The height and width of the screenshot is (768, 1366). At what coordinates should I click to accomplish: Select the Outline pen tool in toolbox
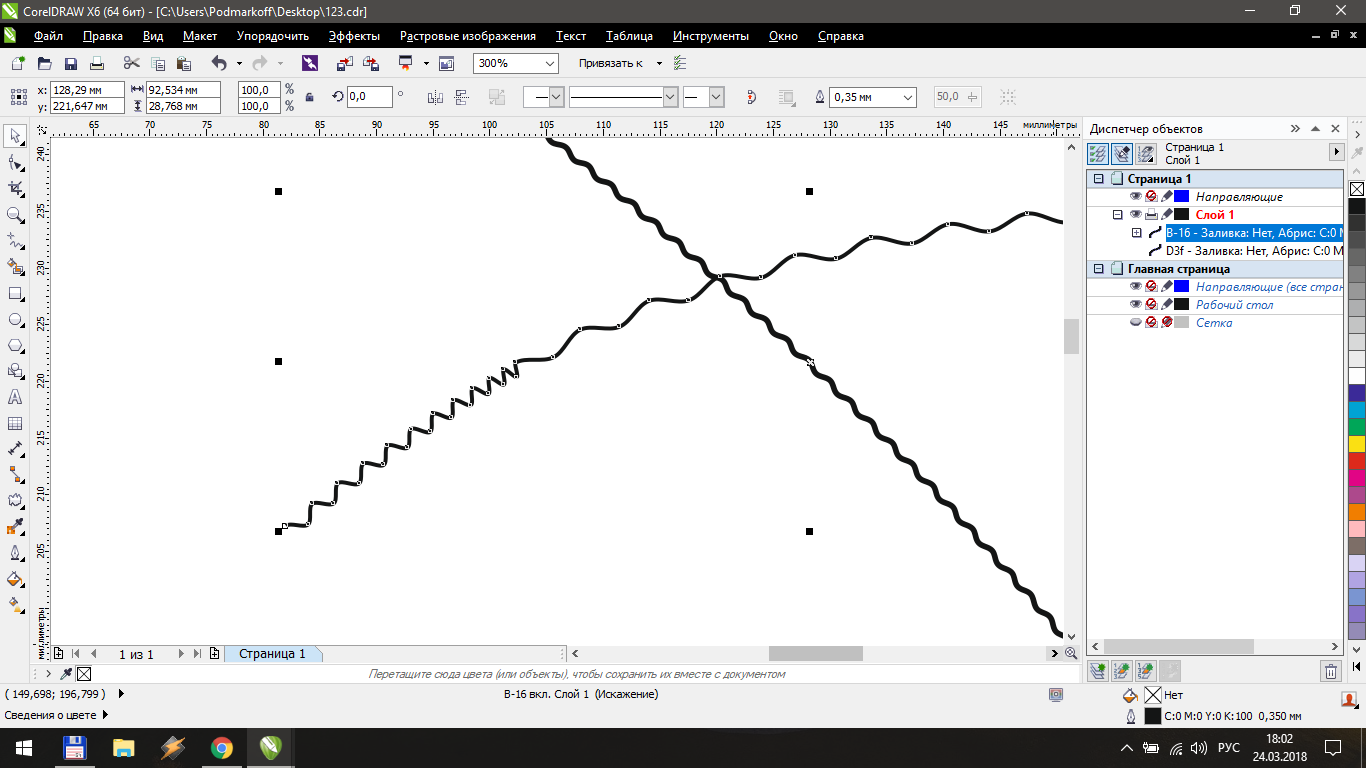15,553
